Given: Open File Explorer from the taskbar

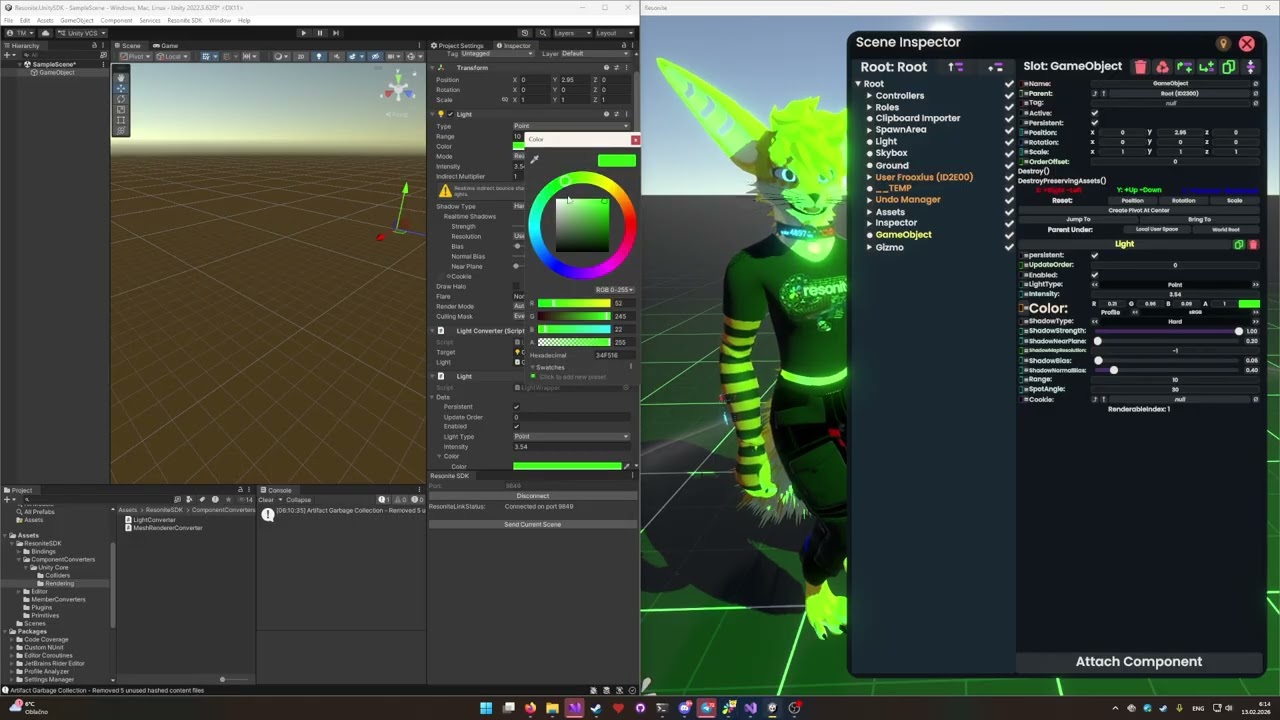Looking at the screenshot, I should 552,708.
